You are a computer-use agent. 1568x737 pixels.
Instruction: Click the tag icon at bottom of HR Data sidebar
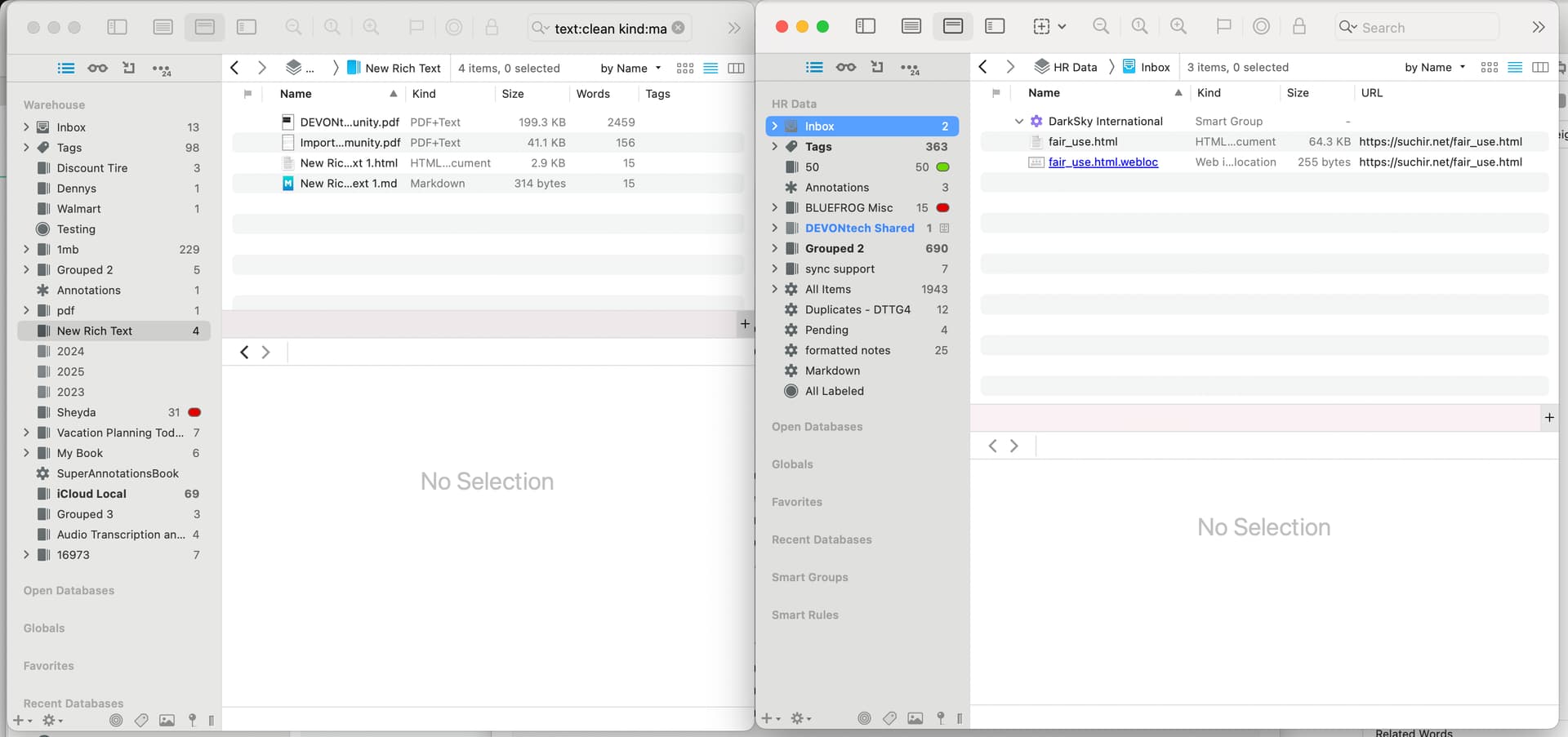pyautogui.click(x=889, y=718)
